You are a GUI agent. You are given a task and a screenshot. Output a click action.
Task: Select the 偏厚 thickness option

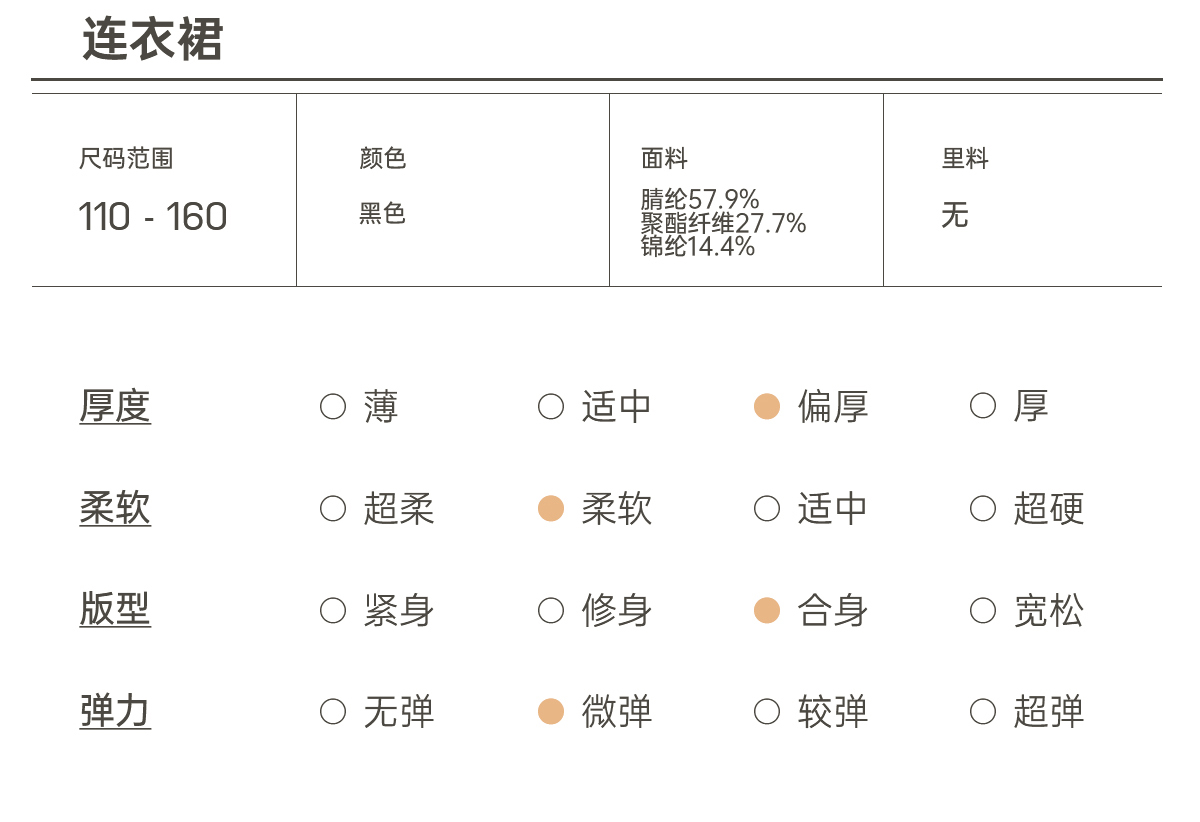(767, 407)
